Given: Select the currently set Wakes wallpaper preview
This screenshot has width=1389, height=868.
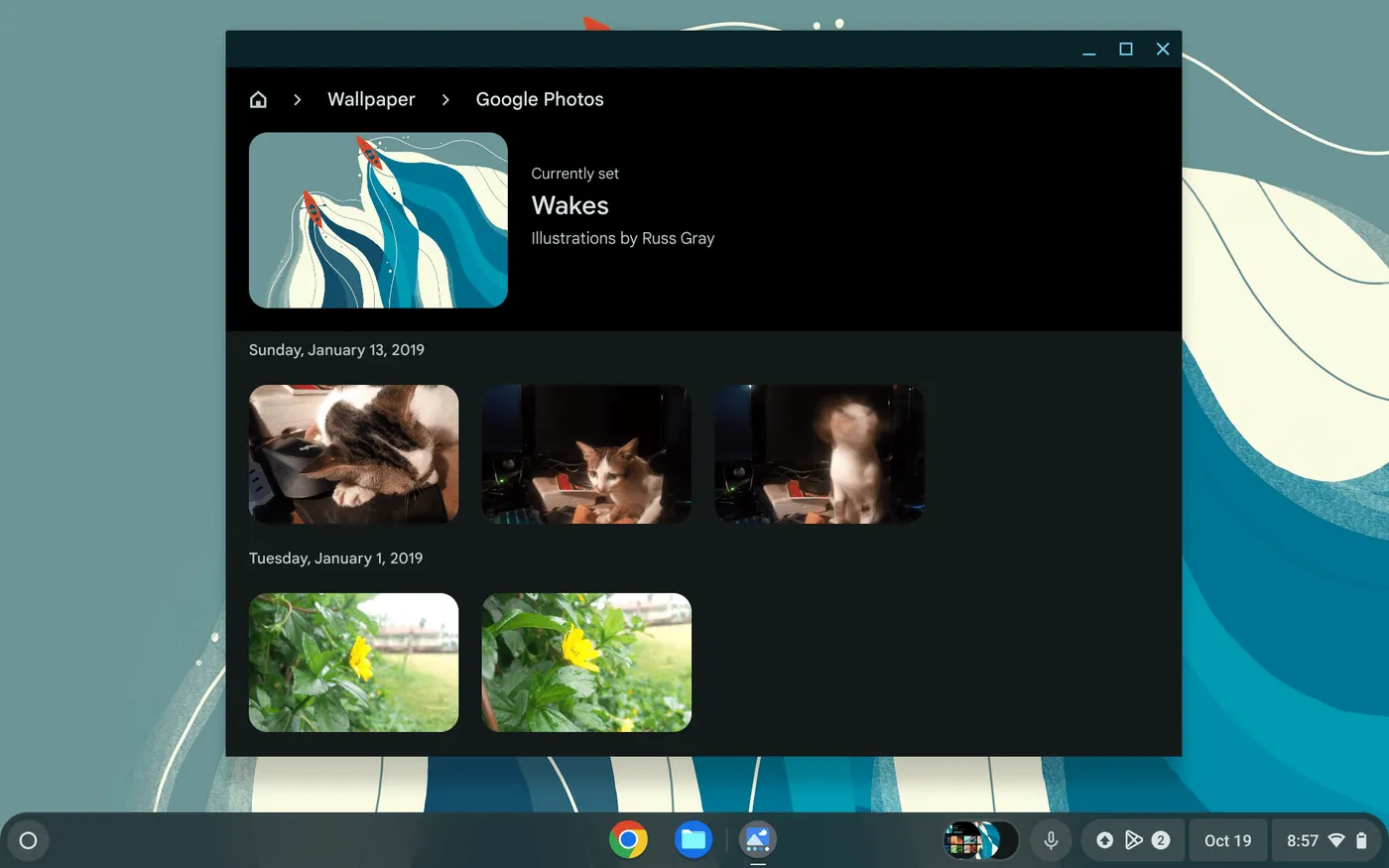Looking at the screenshot, I should click(x=378, y=220).
